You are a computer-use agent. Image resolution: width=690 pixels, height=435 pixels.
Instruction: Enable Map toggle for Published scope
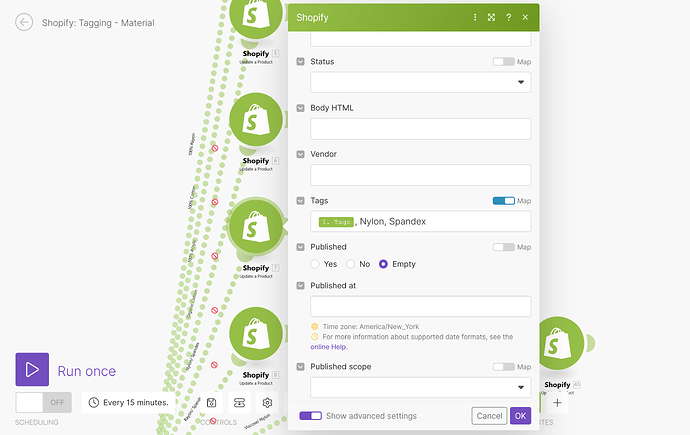coord(503,367)
